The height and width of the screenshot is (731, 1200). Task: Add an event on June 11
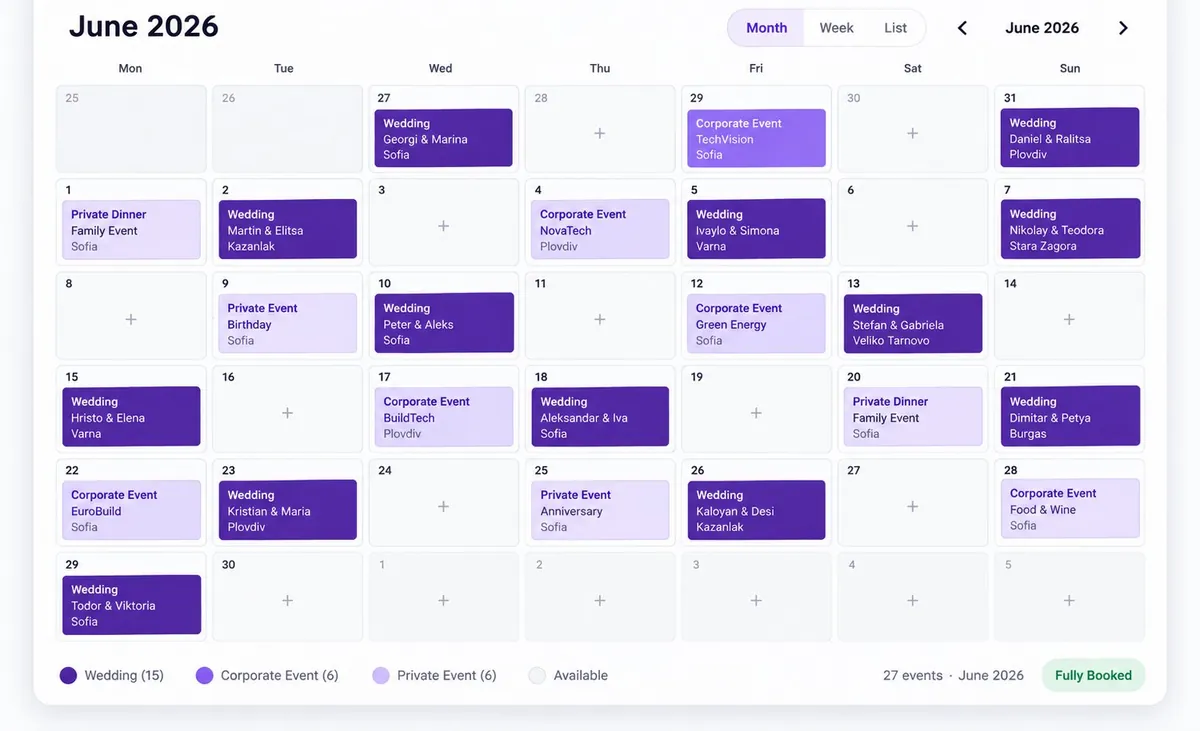pyautogui.click(x=600, y=319)
